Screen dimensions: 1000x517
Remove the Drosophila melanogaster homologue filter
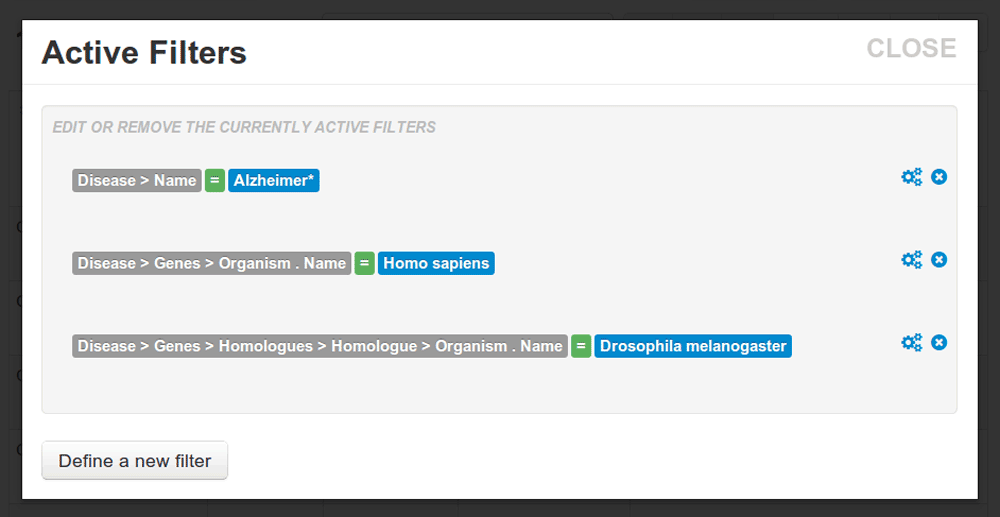coord(939,343)
